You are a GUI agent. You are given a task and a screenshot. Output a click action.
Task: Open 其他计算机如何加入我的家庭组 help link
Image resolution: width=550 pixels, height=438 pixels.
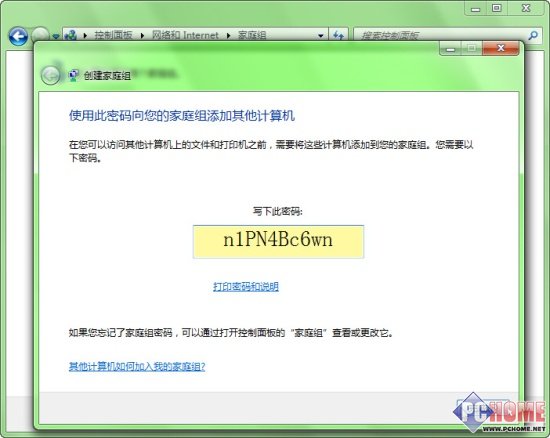tap(137, 366)
